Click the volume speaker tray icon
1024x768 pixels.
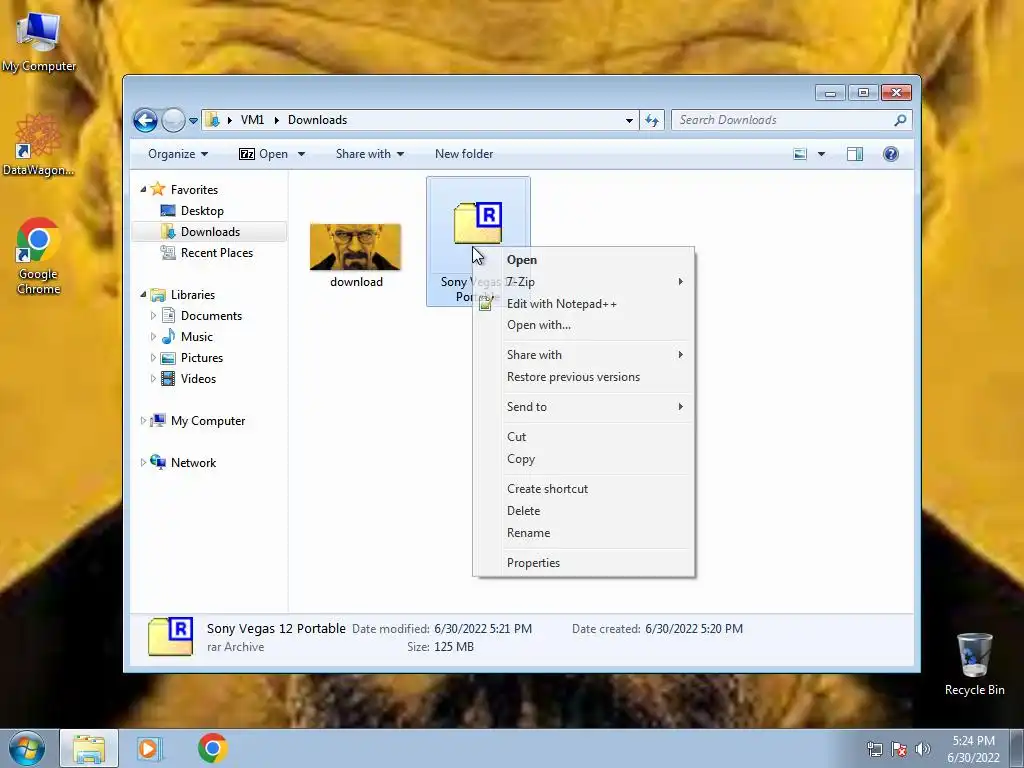coord(922,749)
